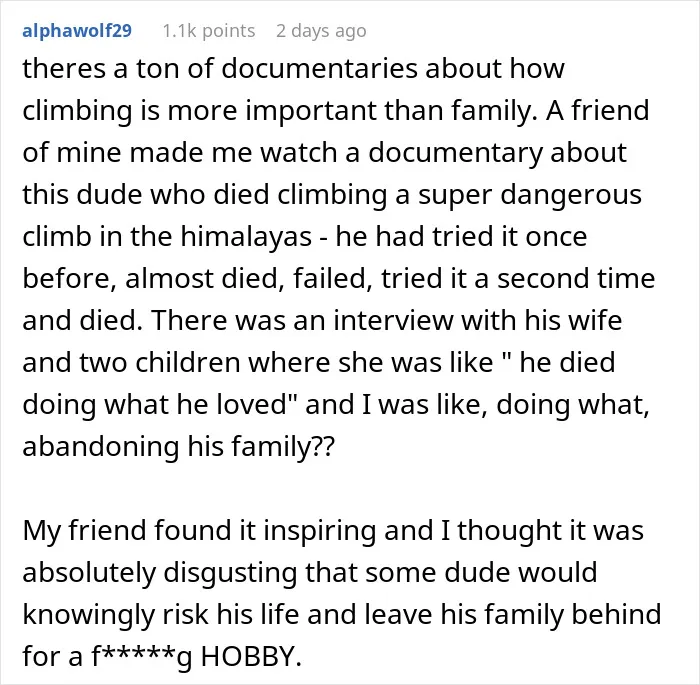Click the word 'behind' ending a line
The width and height of the screenshot is (700, 685).
coord(616,614)
